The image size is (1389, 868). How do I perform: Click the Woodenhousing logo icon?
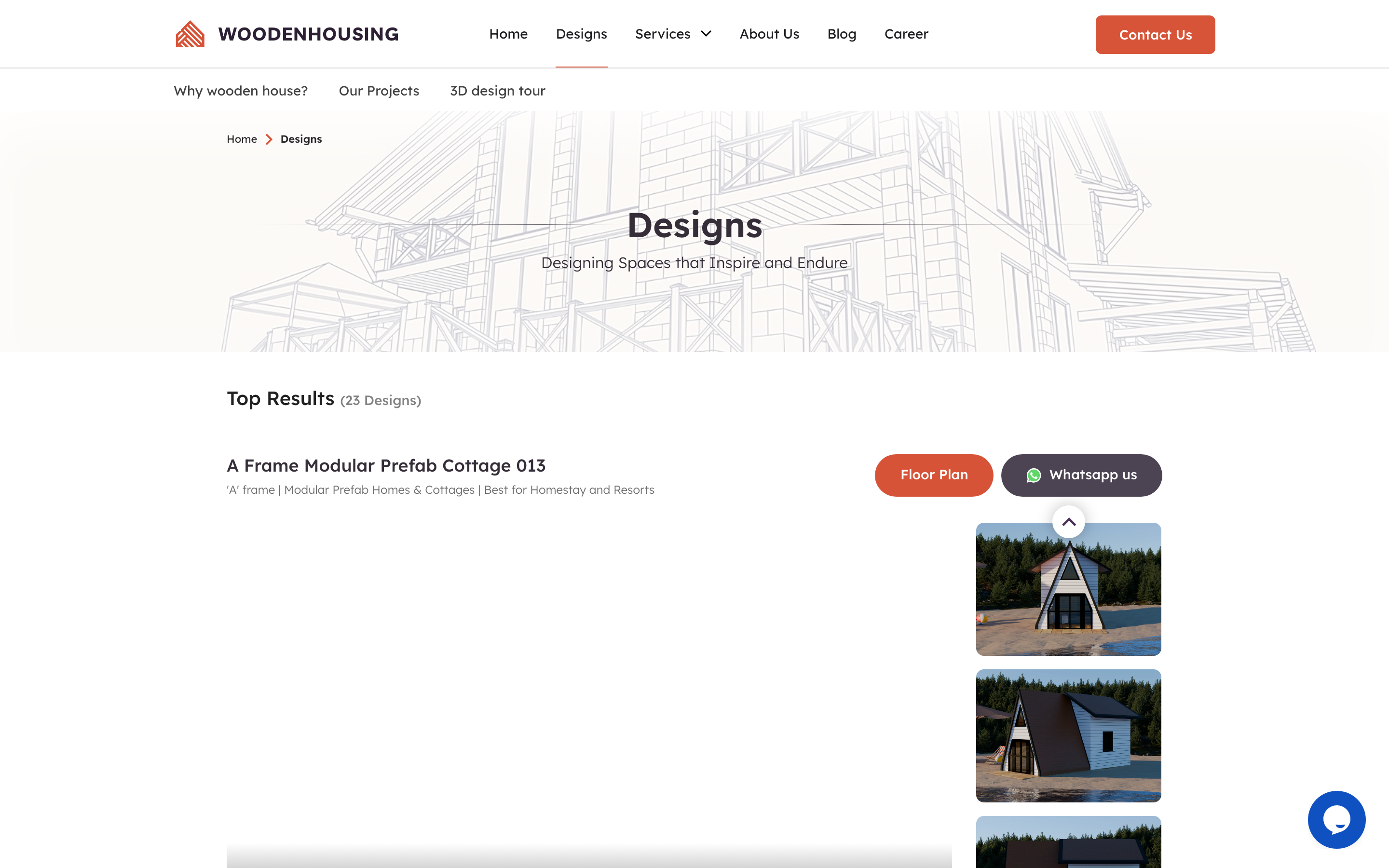click(x=190, y=34)
